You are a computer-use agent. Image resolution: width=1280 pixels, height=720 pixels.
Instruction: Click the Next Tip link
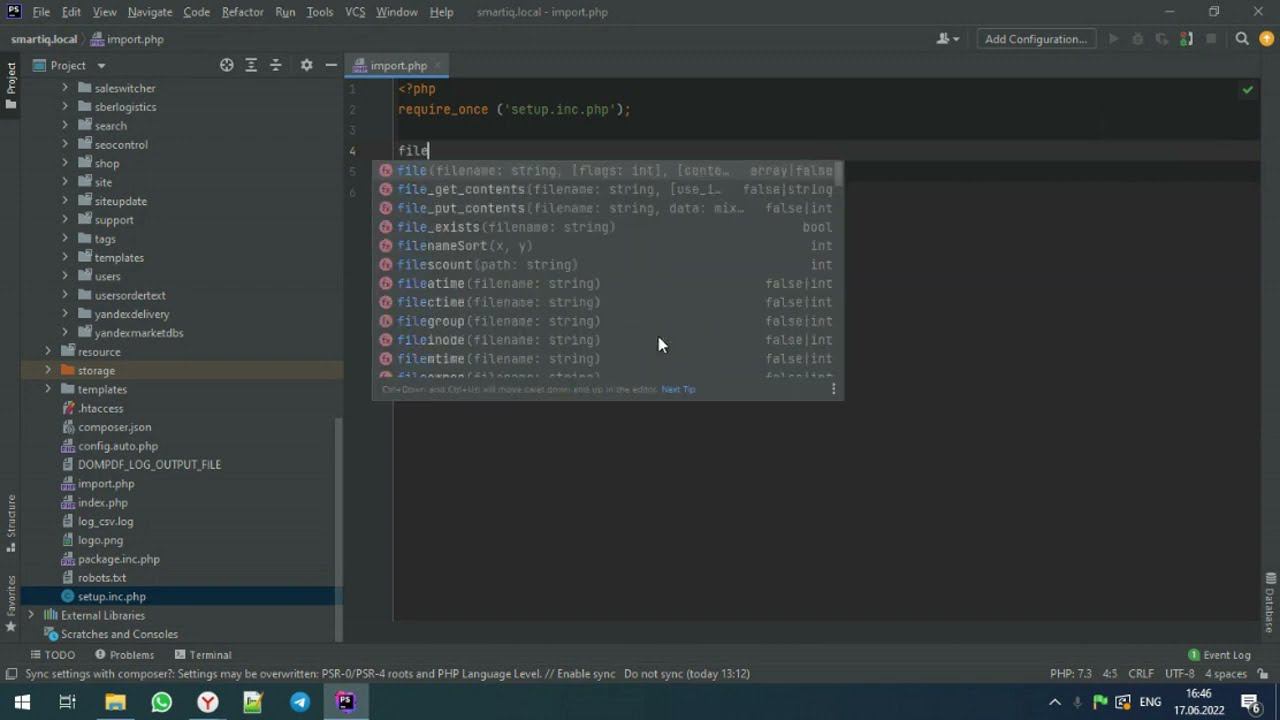pos(678,390)
